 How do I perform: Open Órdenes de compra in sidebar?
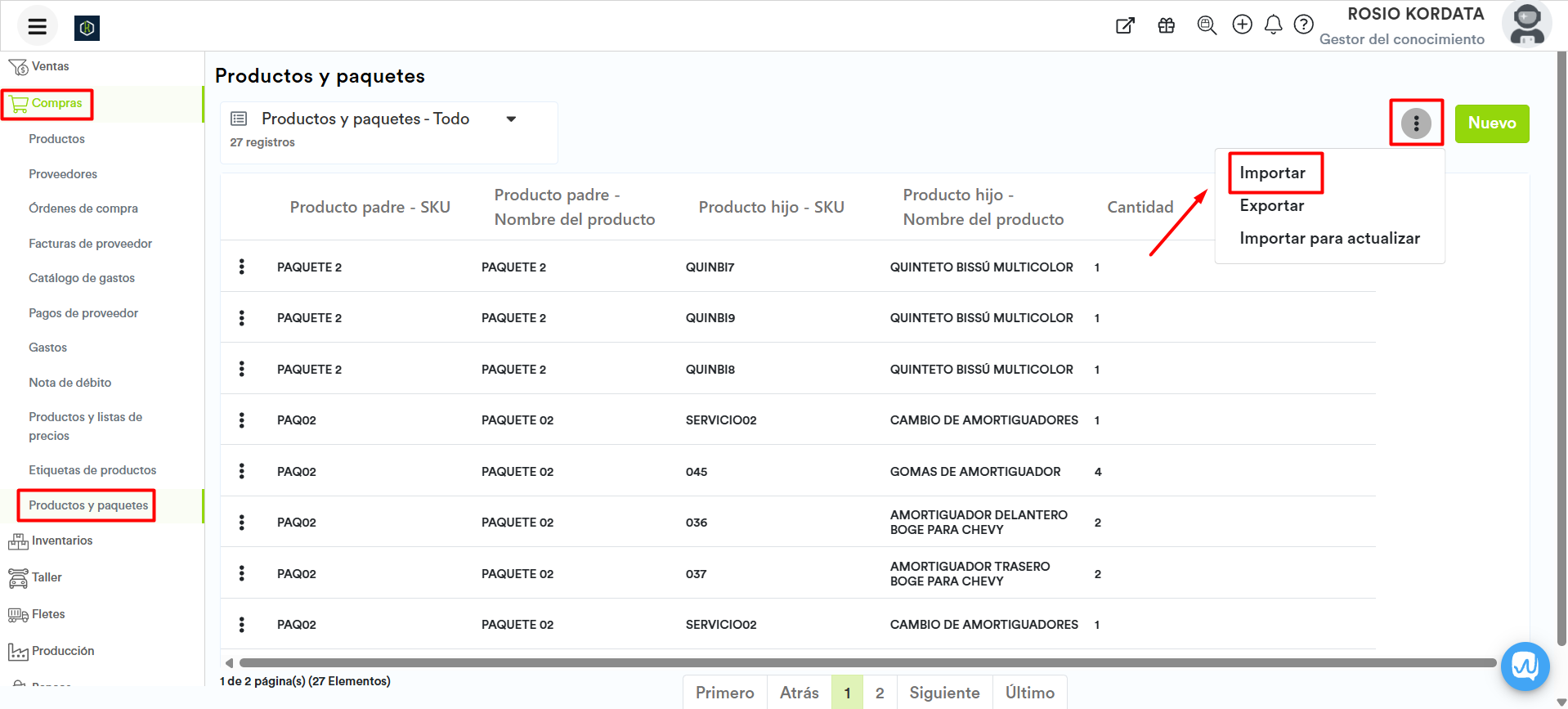83,209
